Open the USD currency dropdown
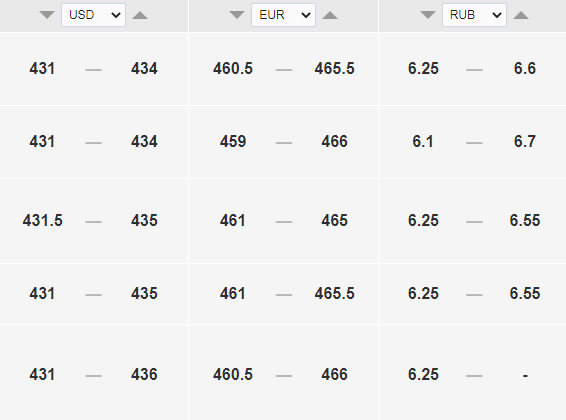Image resolution: width=566 pixels, height=420 pixels. 93,15
